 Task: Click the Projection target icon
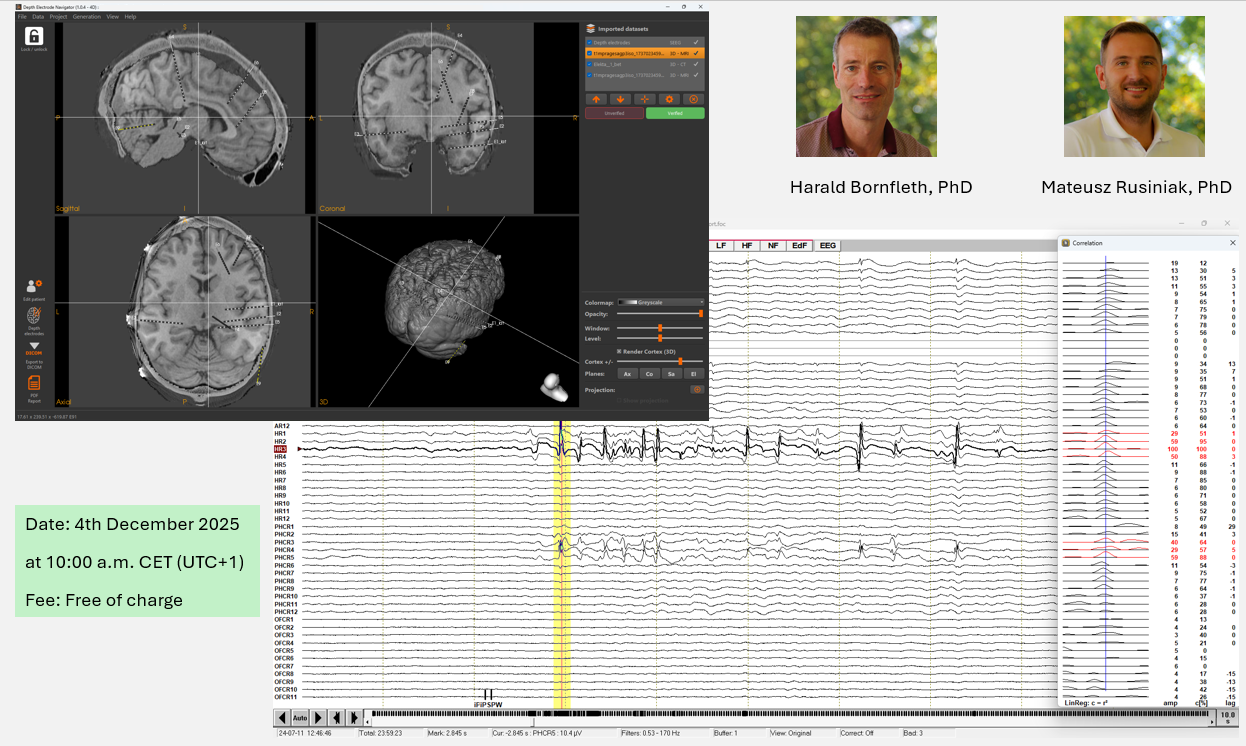pos(696,389)
